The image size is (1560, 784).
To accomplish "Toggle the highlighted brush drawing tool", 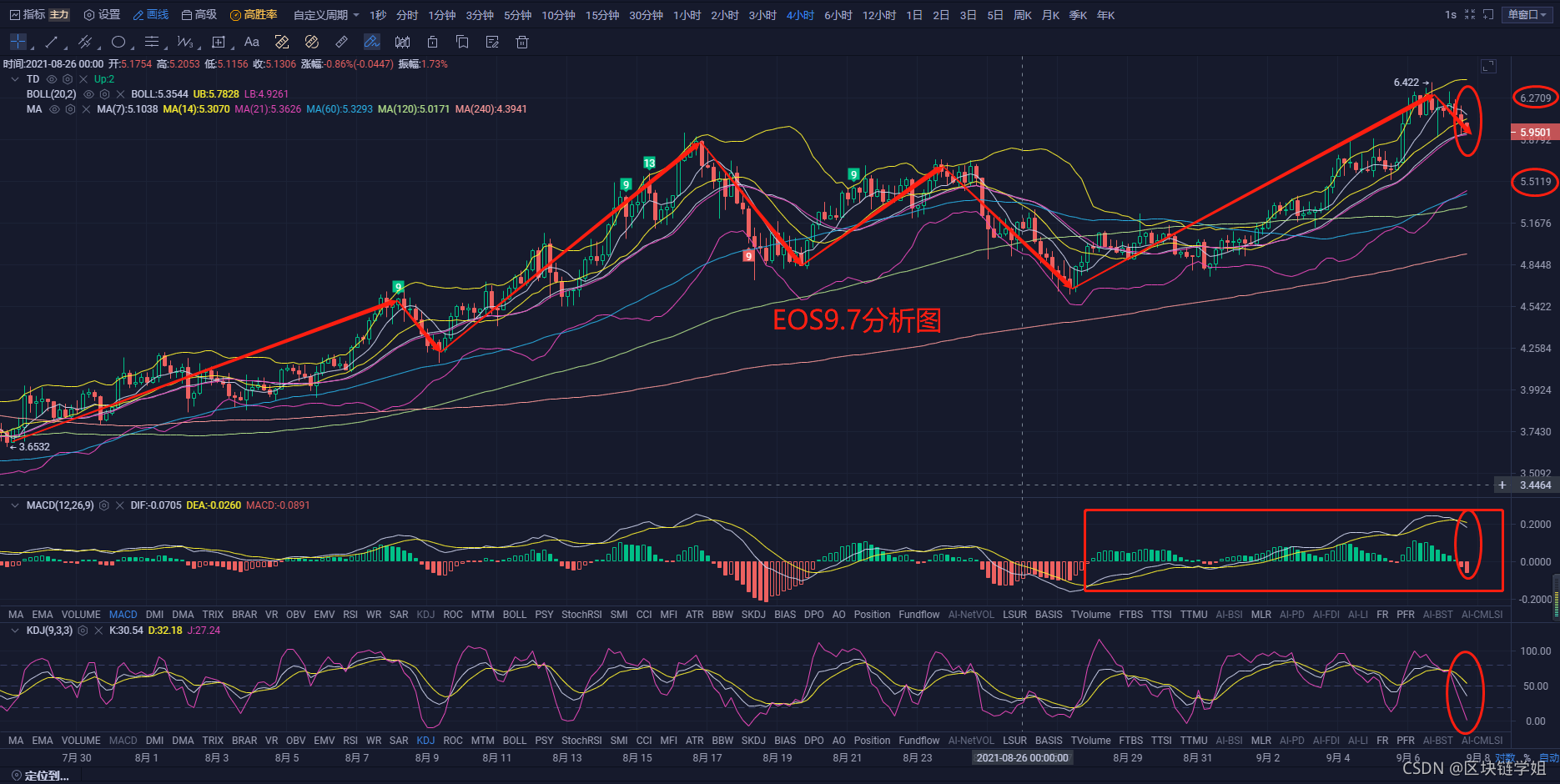I will tap(372, 42).
